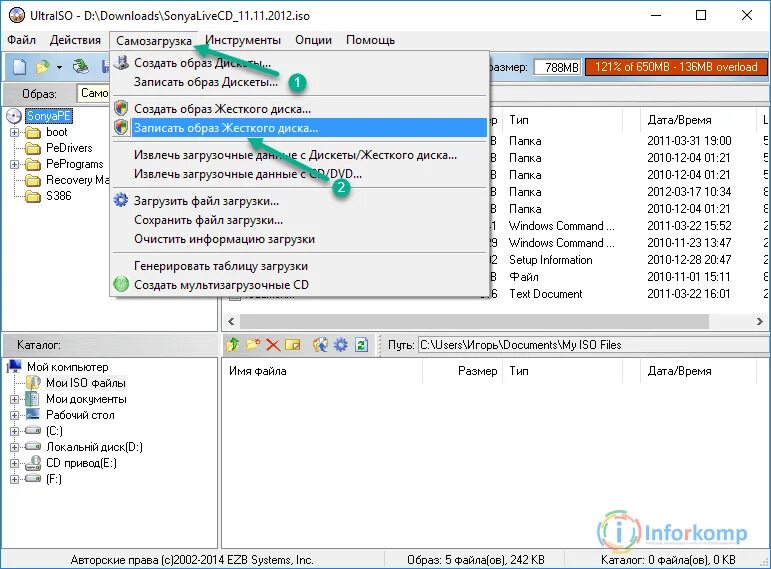Select Мой компьютер in catalog tree
The width and height of the screenshot is (771, 569).
[x=67, y=367]
